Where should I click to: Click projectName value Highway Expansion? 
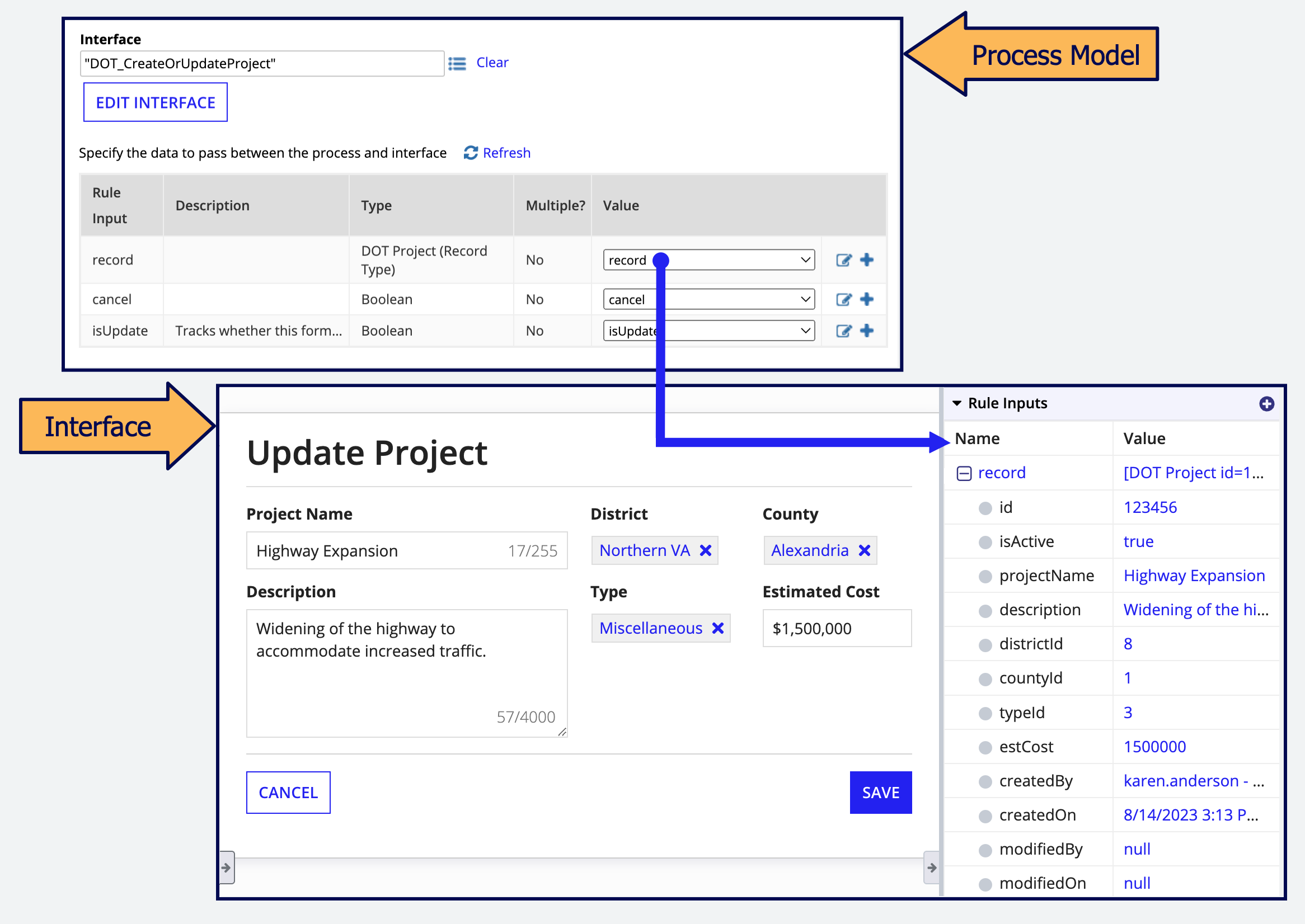pyautogui.click(x=1194, y=576)
